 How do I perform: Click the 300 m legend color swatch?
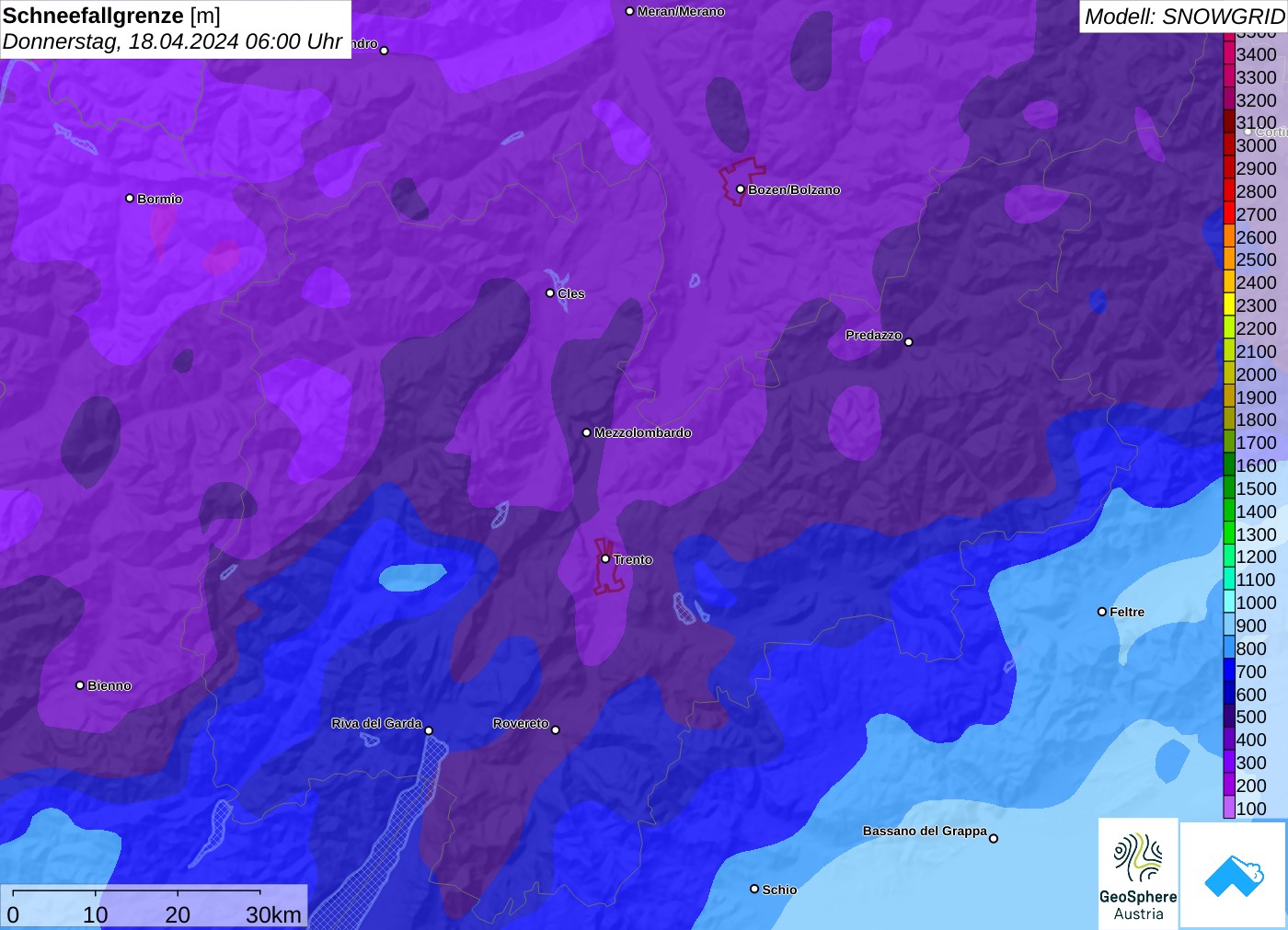point(1229,762)
